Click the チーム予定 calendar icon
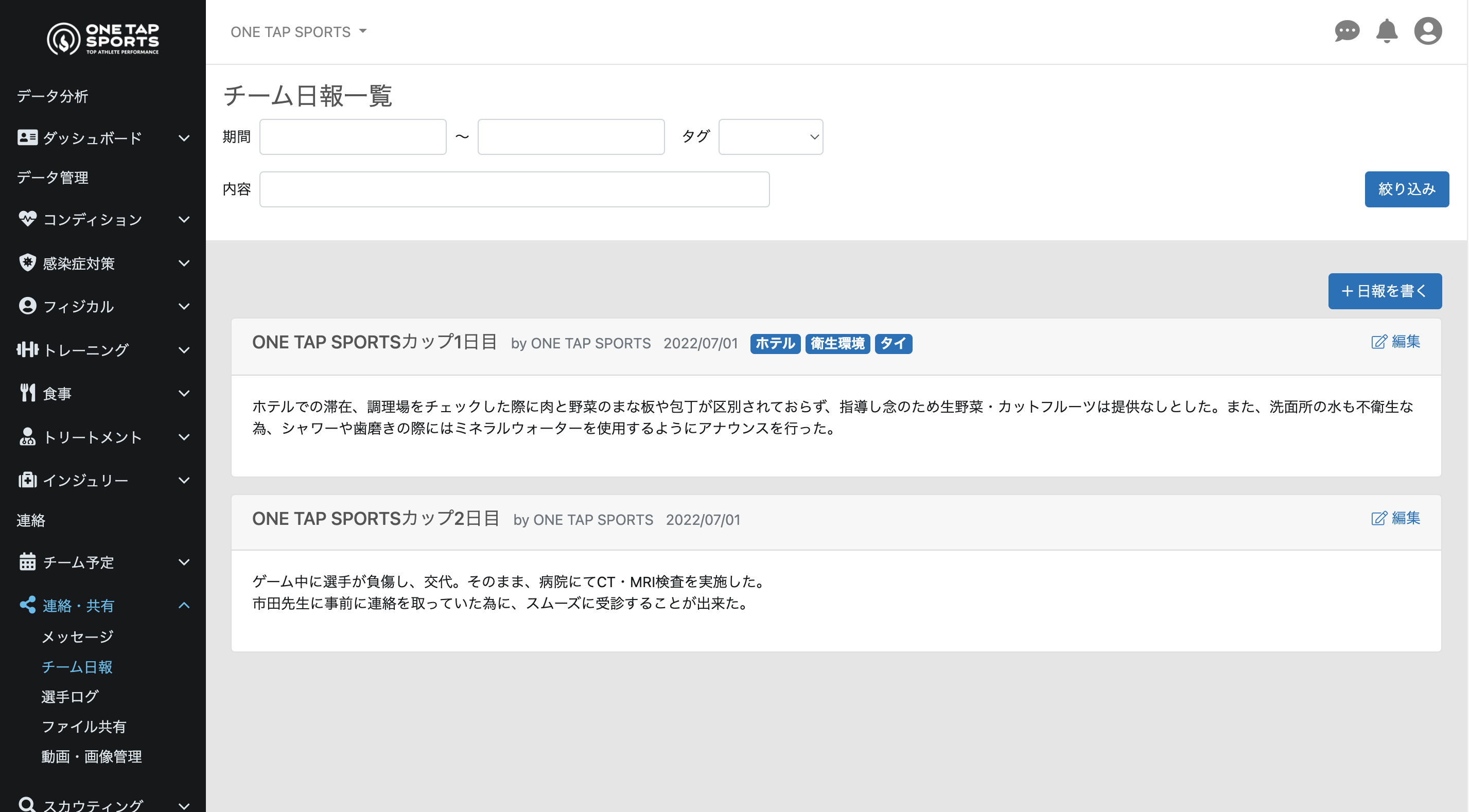 click(27, 562)
